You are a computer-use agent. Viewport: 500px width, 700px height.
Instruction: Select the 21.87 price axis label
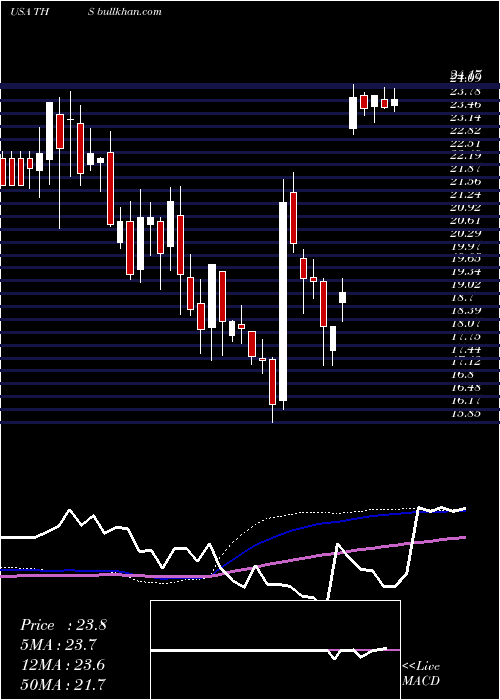click(465, 168)
